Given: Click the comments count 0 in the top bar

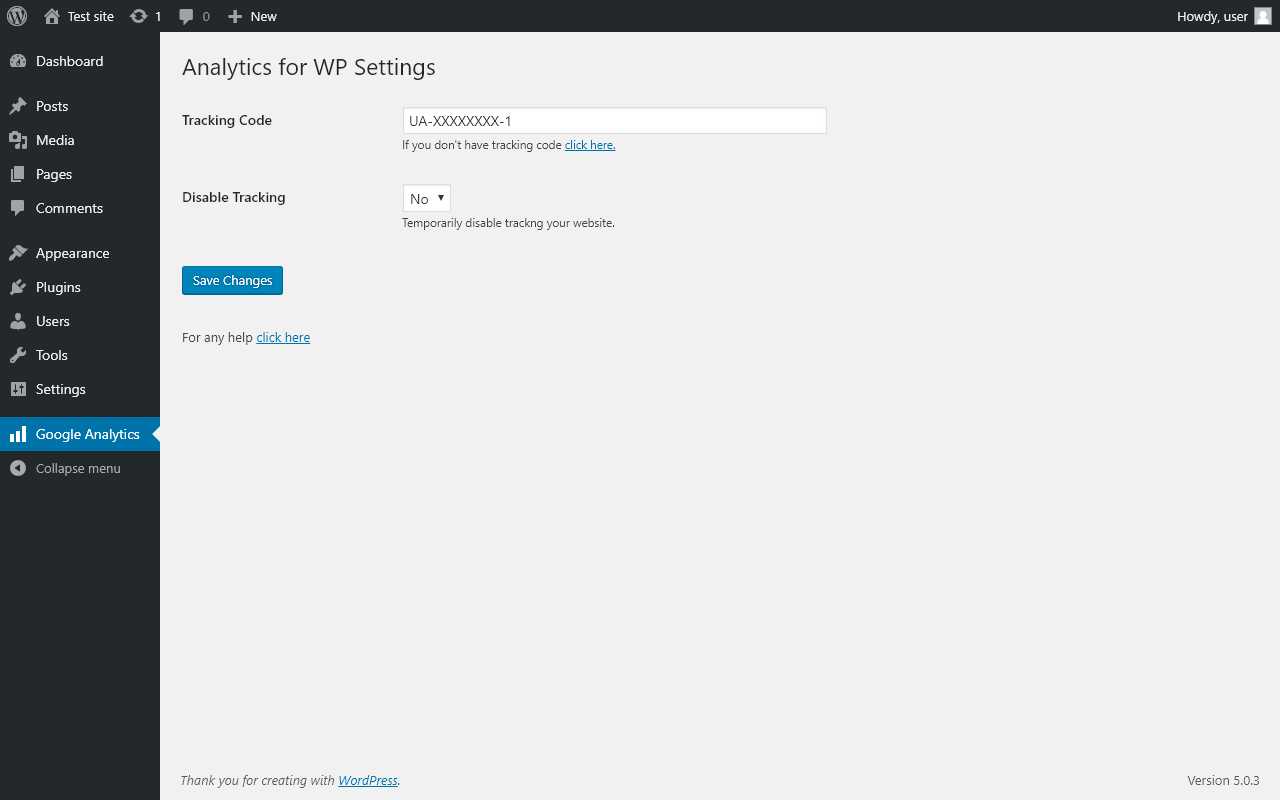Looking at the screenshot, I should pos(206,16).
